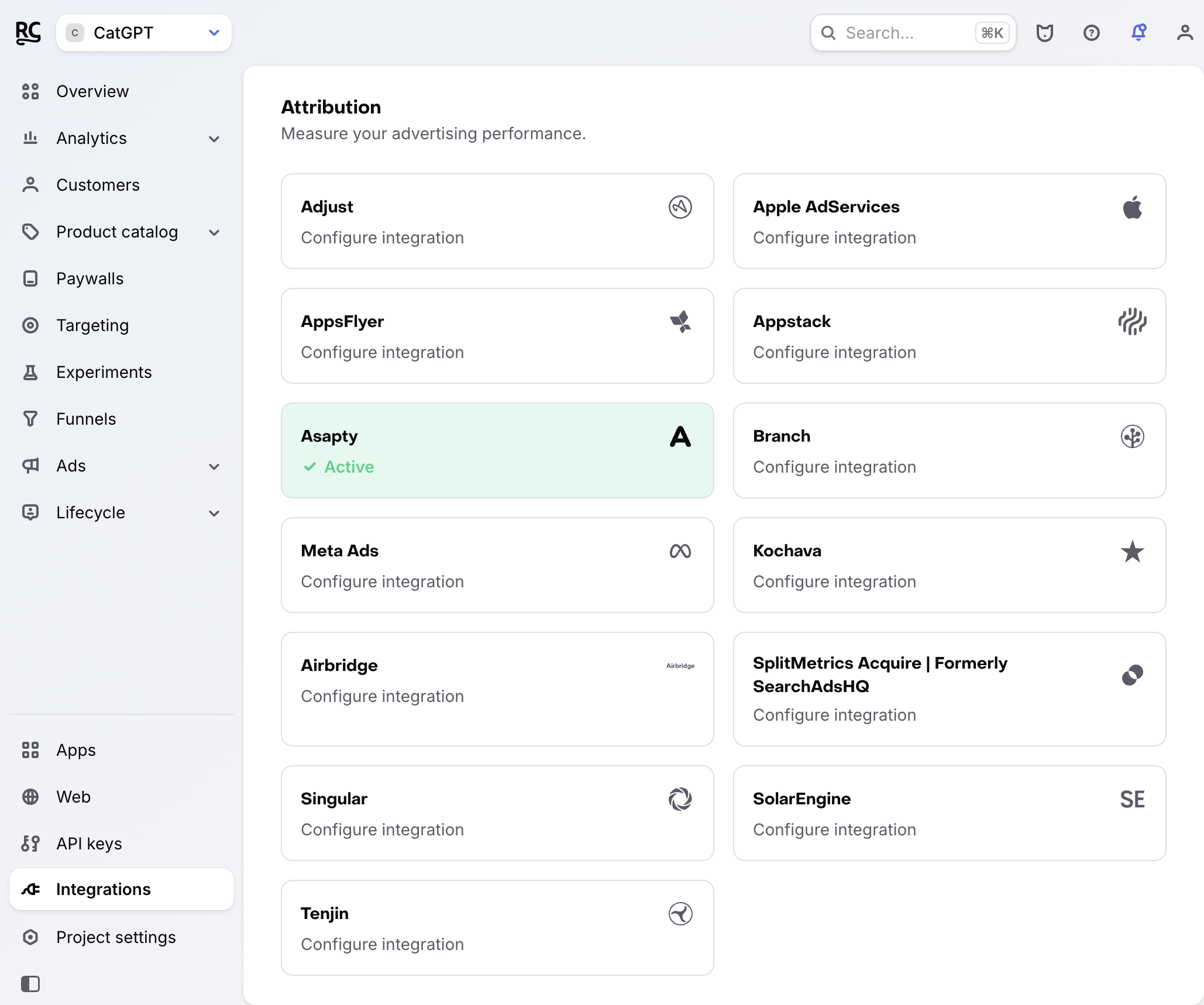Open the AppsFlyer integration card
This screenshot has width=1204, height=1005.
tap(497, 336)
